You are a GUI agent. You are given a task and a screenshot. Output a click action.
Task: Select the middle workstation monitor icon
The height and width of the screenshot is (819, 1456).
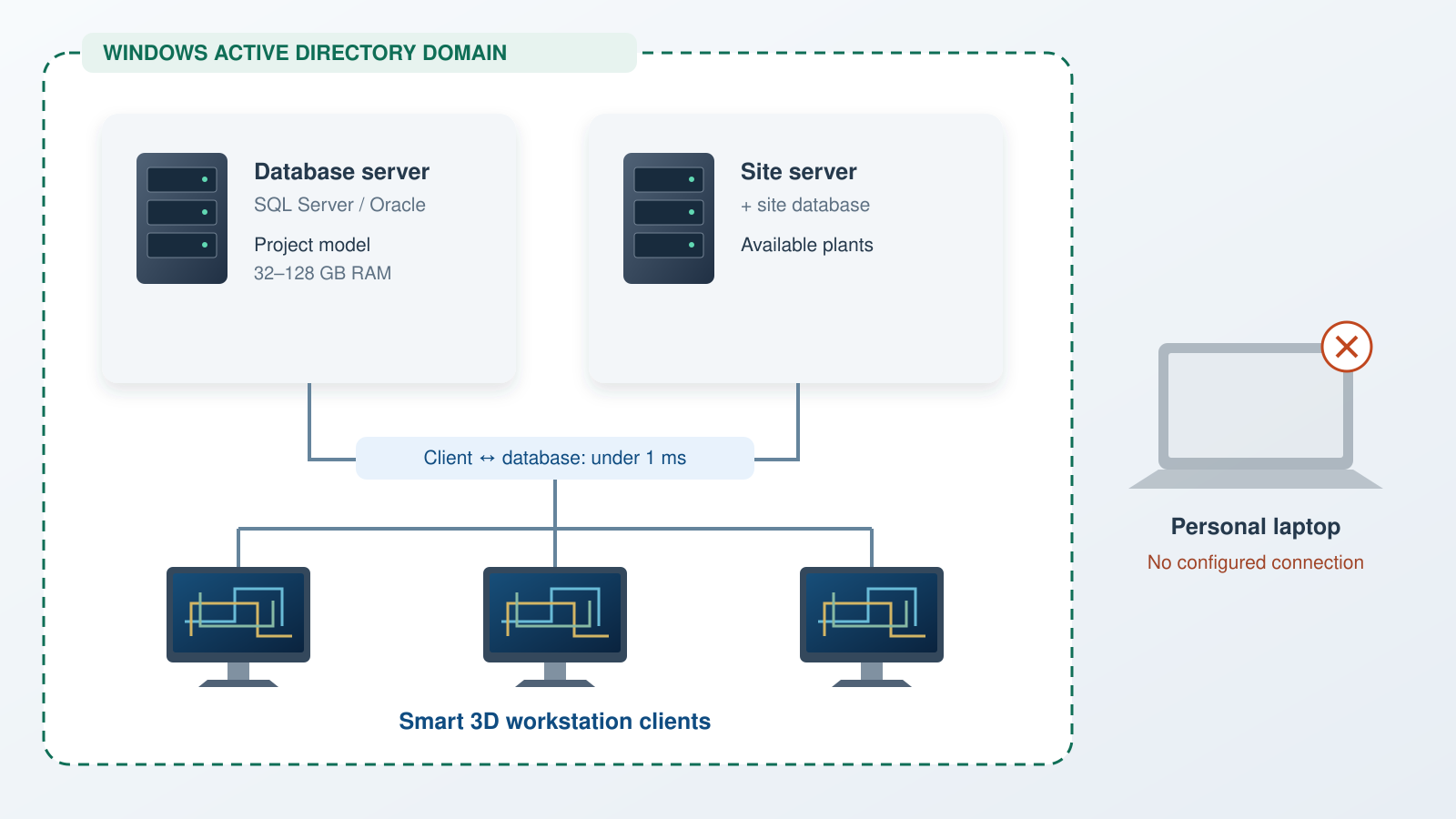pyautogui.click(x=555, y=627)
